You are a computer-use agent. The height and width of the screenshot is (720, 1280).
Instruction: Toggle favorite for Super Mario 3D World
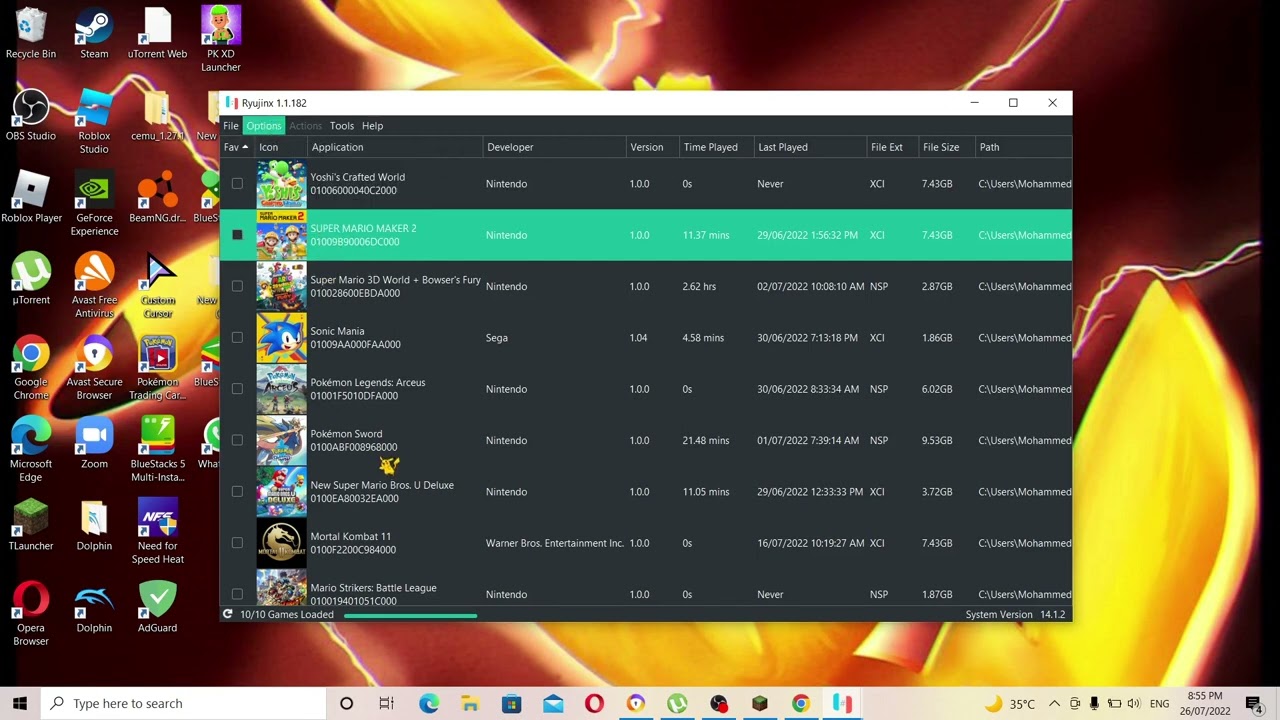click(x=237, y=286)
